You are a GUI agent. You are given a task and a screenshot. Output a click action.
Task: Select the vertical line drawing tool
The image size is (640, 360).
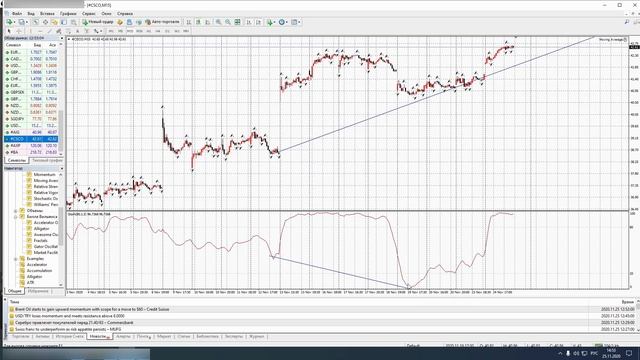[31, 31]
